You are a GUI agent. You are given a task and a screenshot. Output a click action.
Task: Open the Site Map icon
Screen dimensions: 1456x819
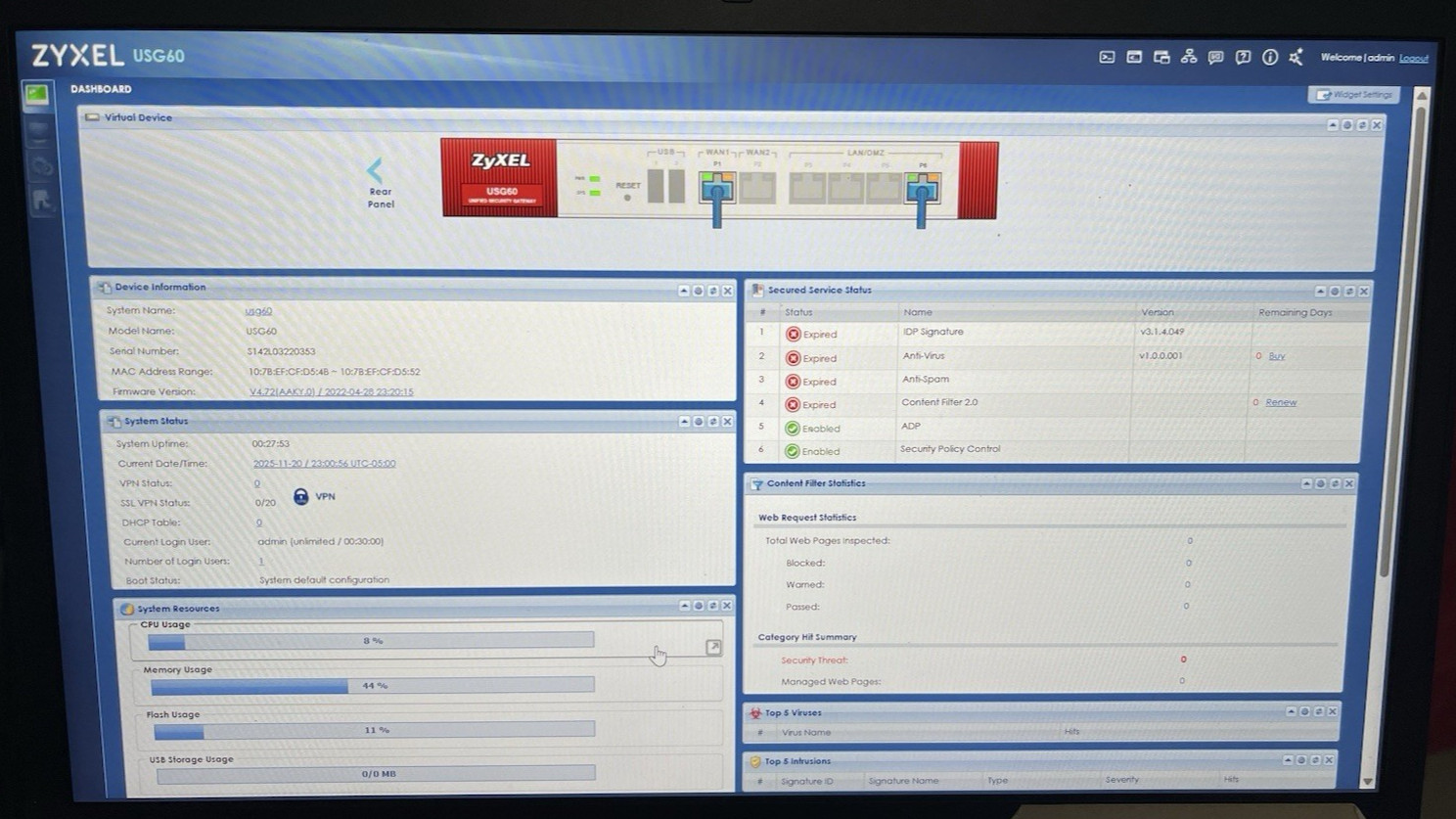click(1189, 57)
